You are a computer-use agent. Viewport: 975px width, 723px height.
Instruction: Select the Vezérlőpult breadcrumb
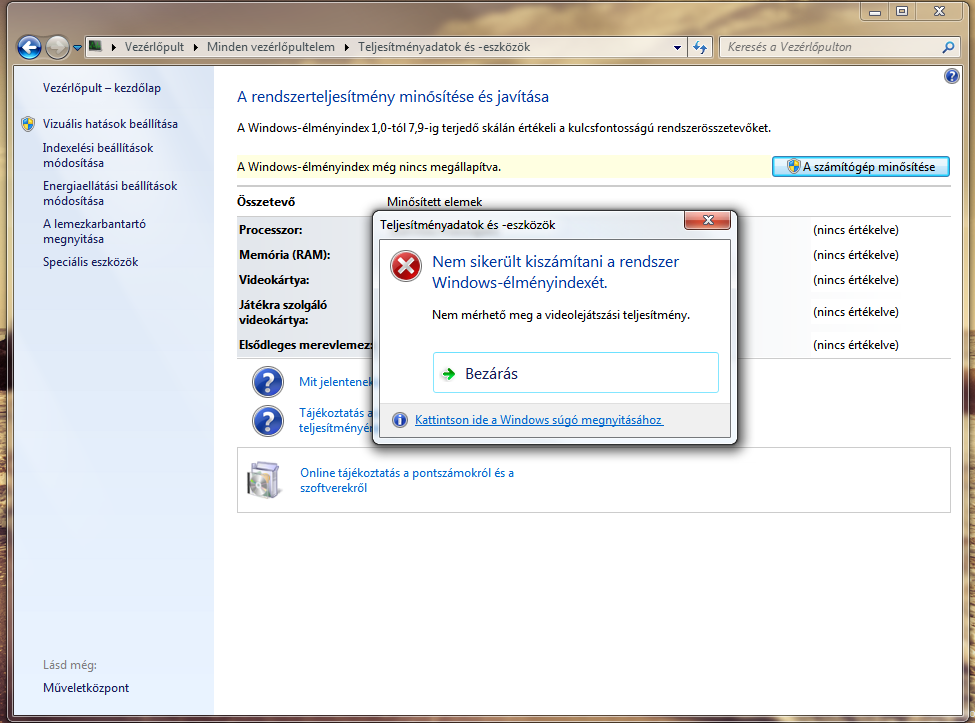coord(154,47)
